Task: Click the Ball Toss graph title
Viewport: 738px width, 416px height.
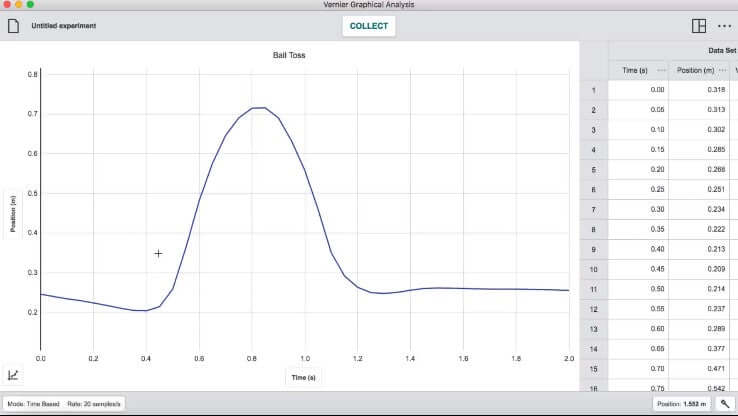Action: coord(289,56)
